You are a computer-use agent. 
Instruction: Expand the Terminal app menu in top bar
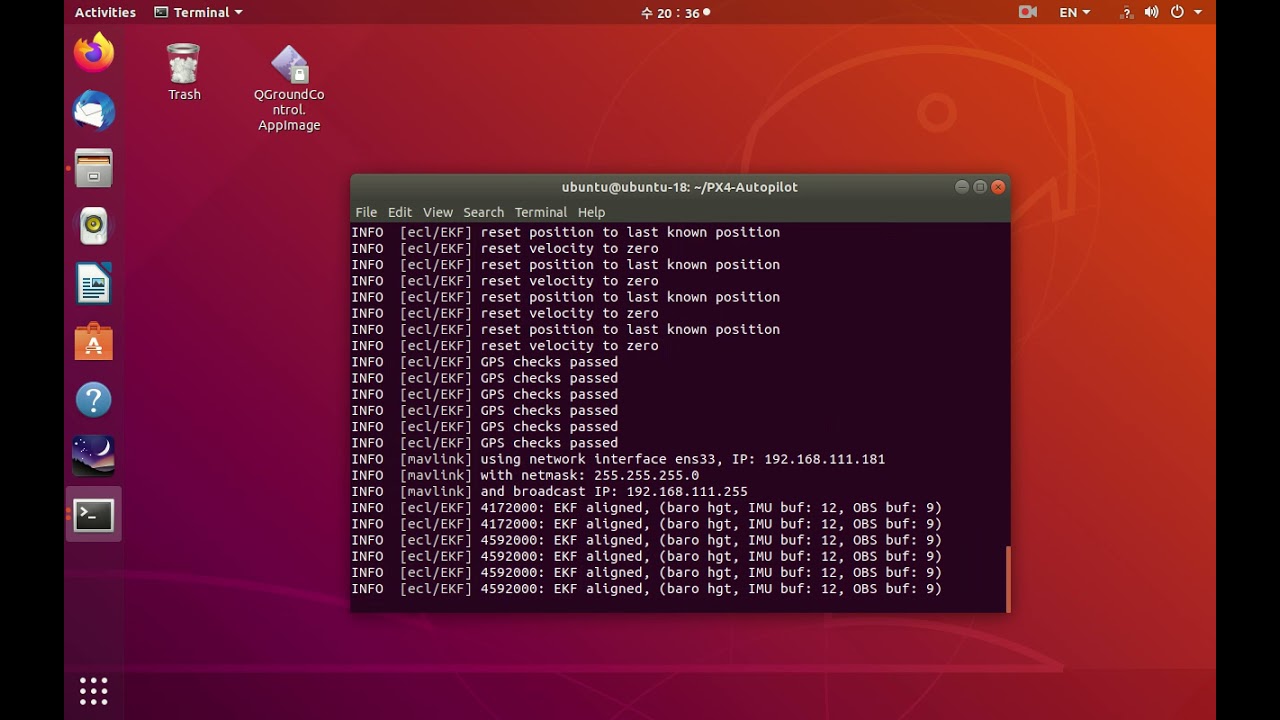(199, 12)
